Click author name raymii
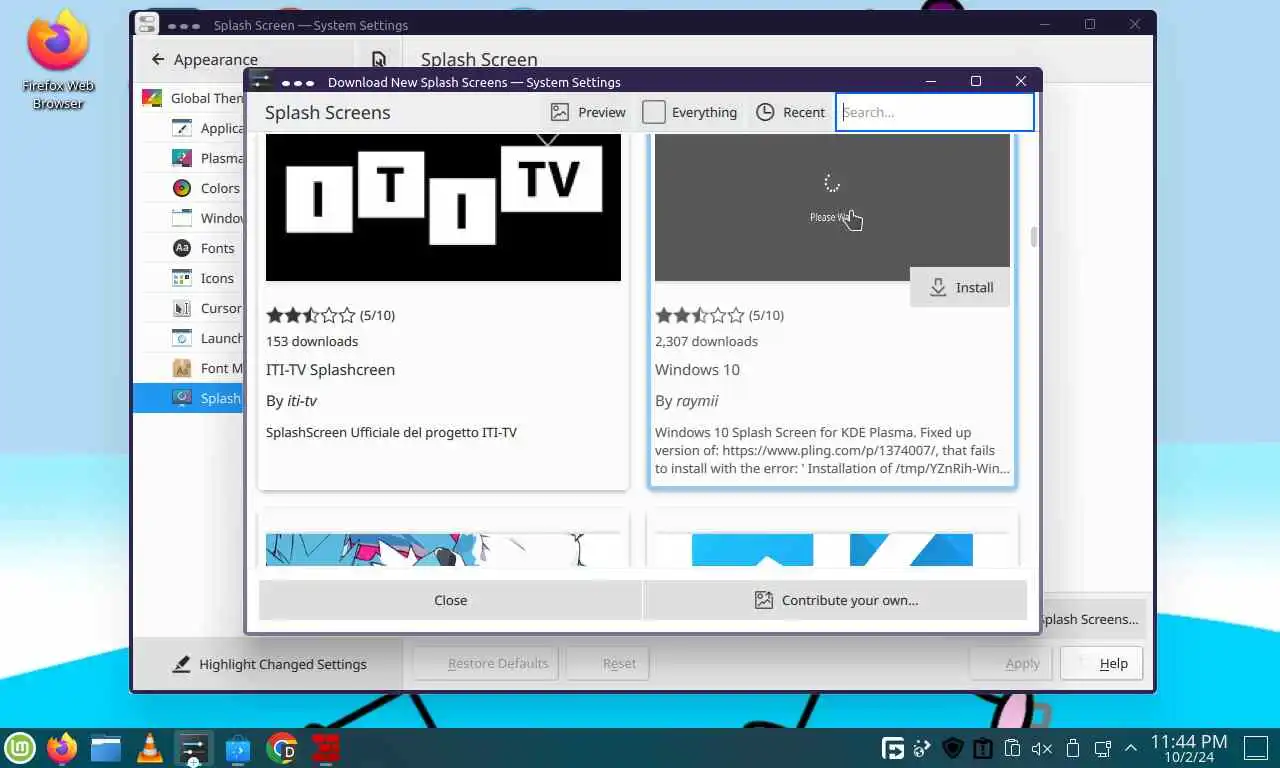The width and height of the screenshot is (1280, 768). 697,400
